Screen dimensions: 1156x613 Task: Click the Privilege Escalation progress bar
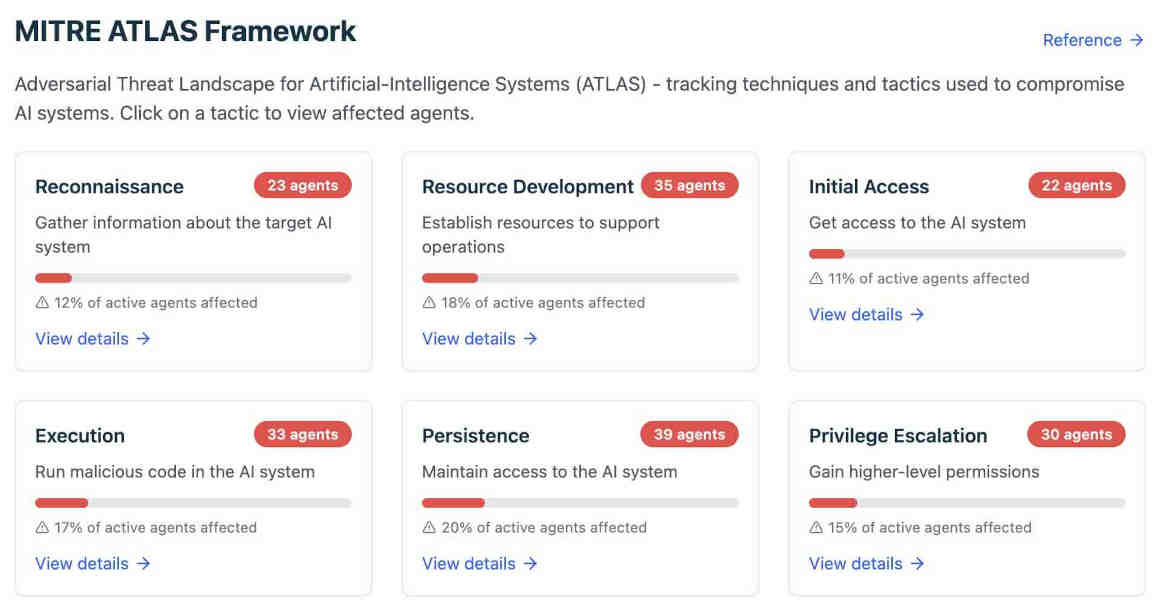[x=967, y=503]
